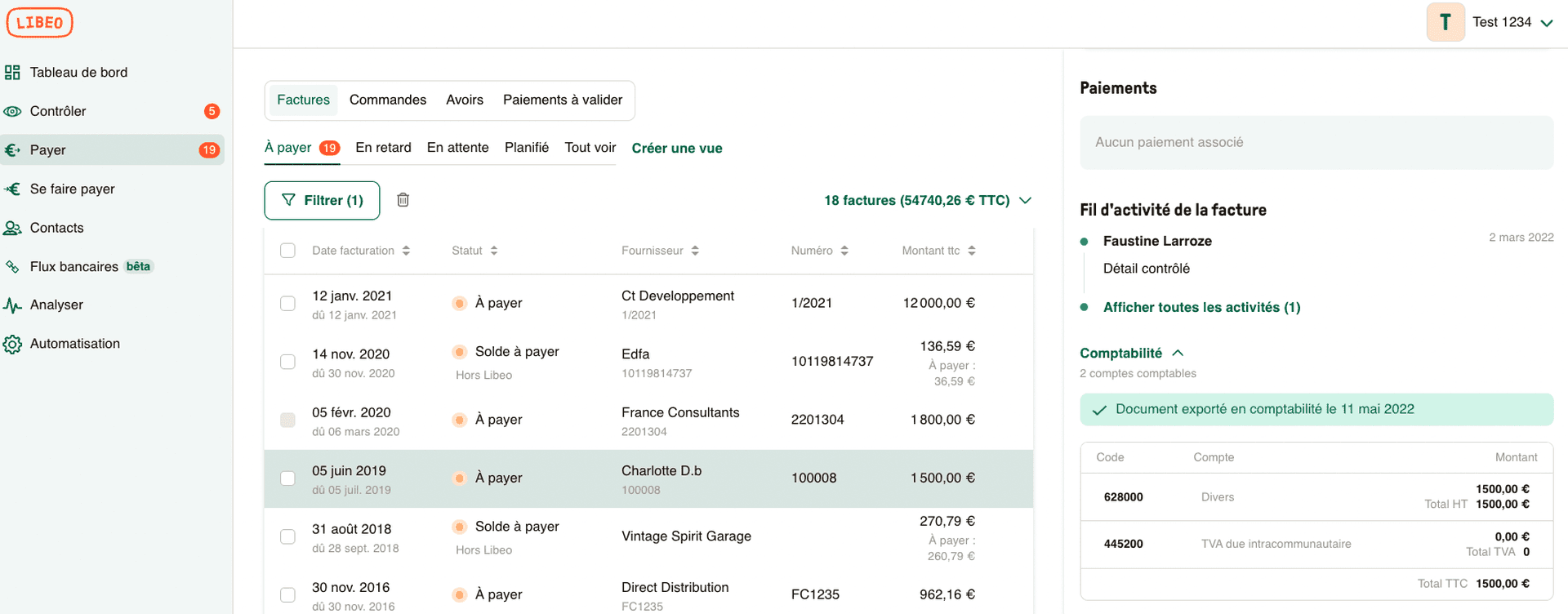
Task: Select the En retard view
Action: click(383, 148)
